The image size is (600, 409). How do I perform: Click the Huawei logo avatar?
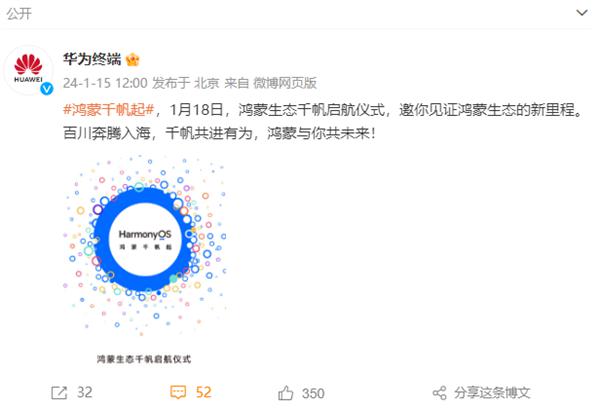click(28, 69)
